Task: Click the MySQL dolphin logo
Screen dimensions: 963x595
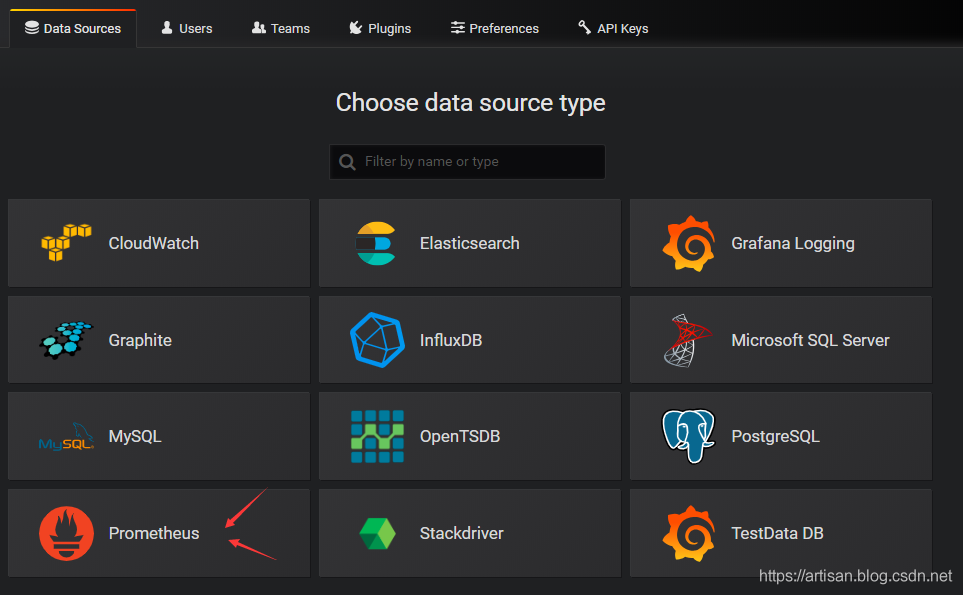Action: coord(66,438)
